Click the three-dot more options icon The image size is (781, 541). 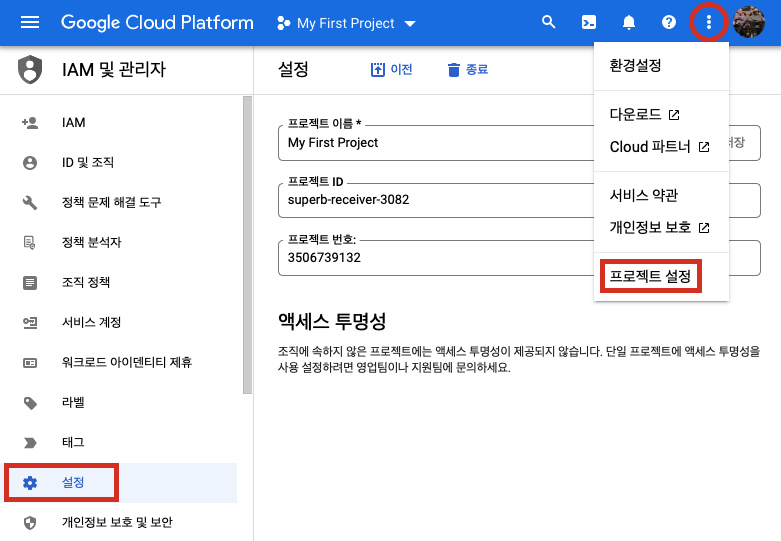[x=709, y=22]
